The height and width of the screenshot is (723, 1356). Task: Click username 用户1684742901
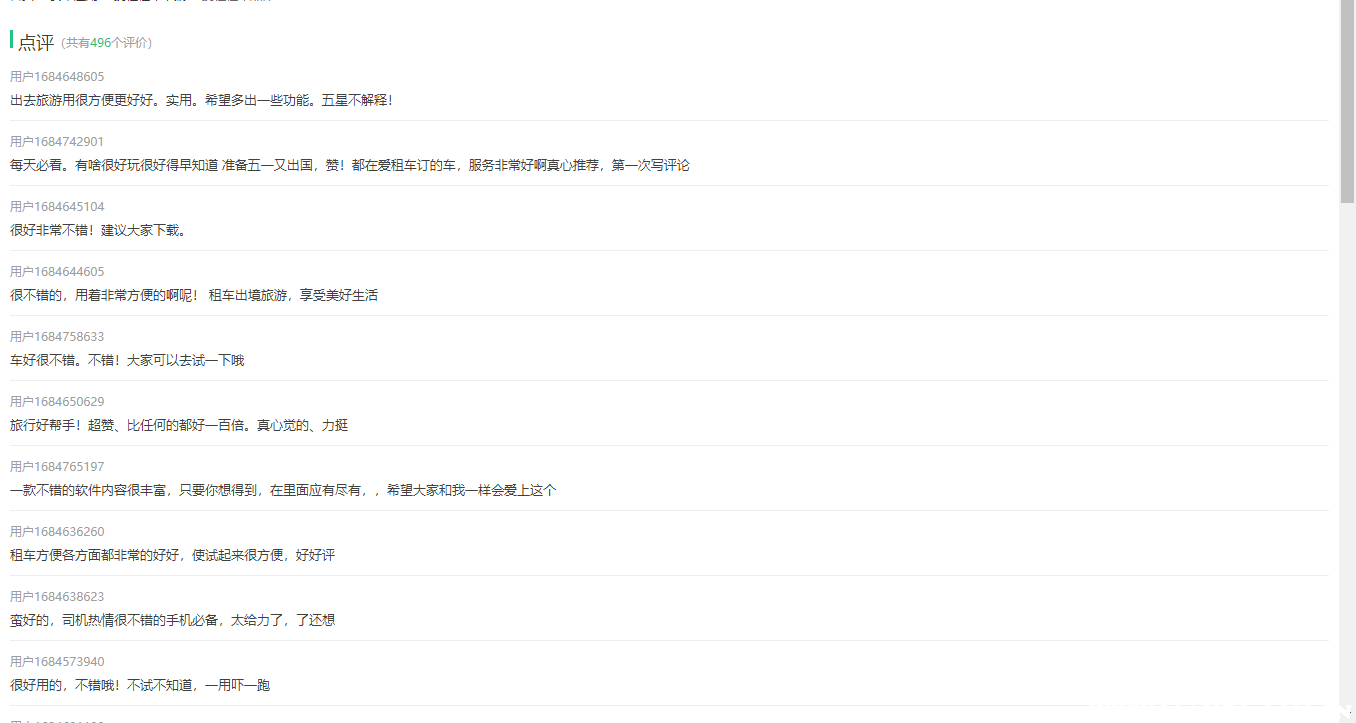click(x=57, y=142)
